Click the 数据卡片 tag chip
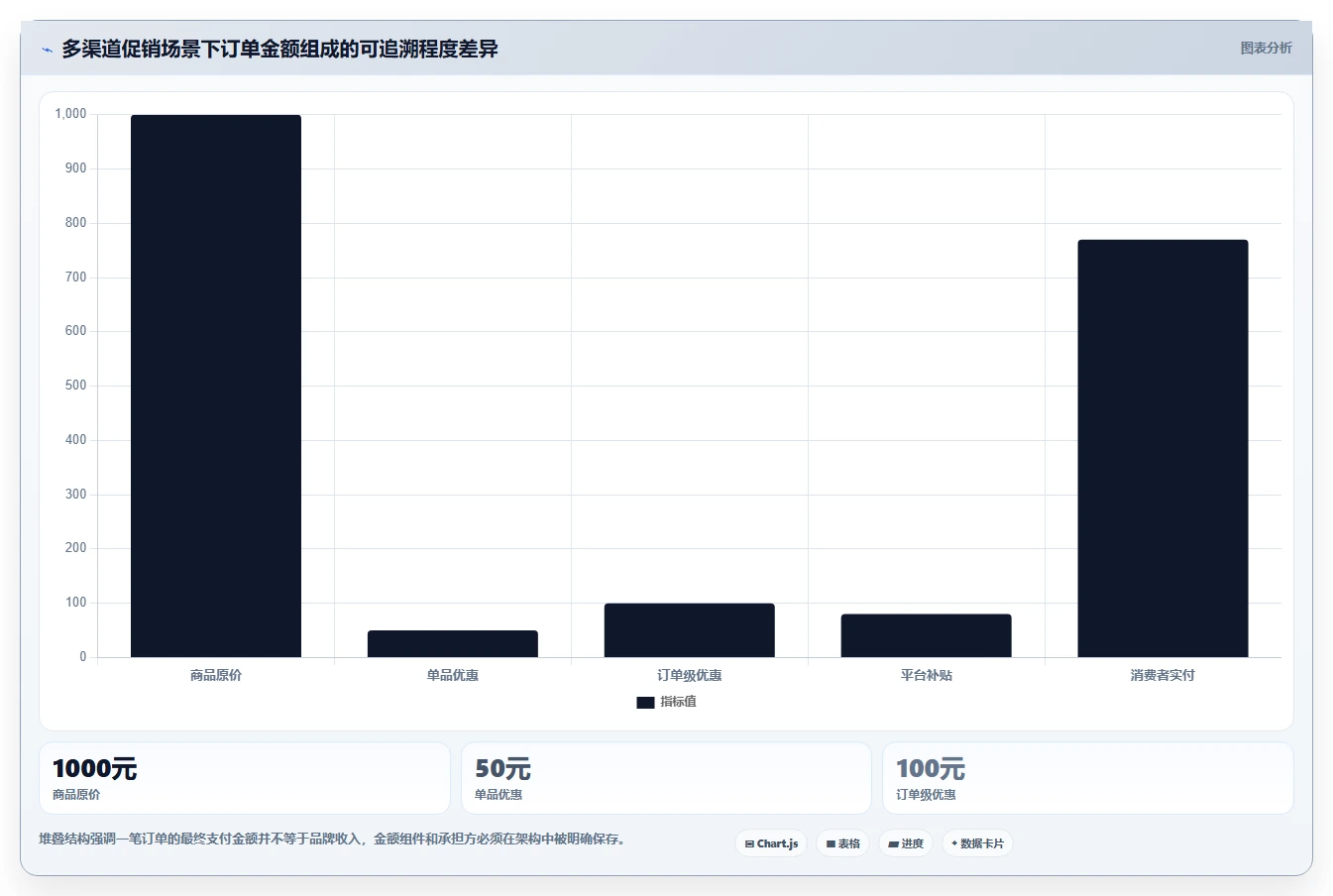This screenshot has width=1333, height=896. 977,843
